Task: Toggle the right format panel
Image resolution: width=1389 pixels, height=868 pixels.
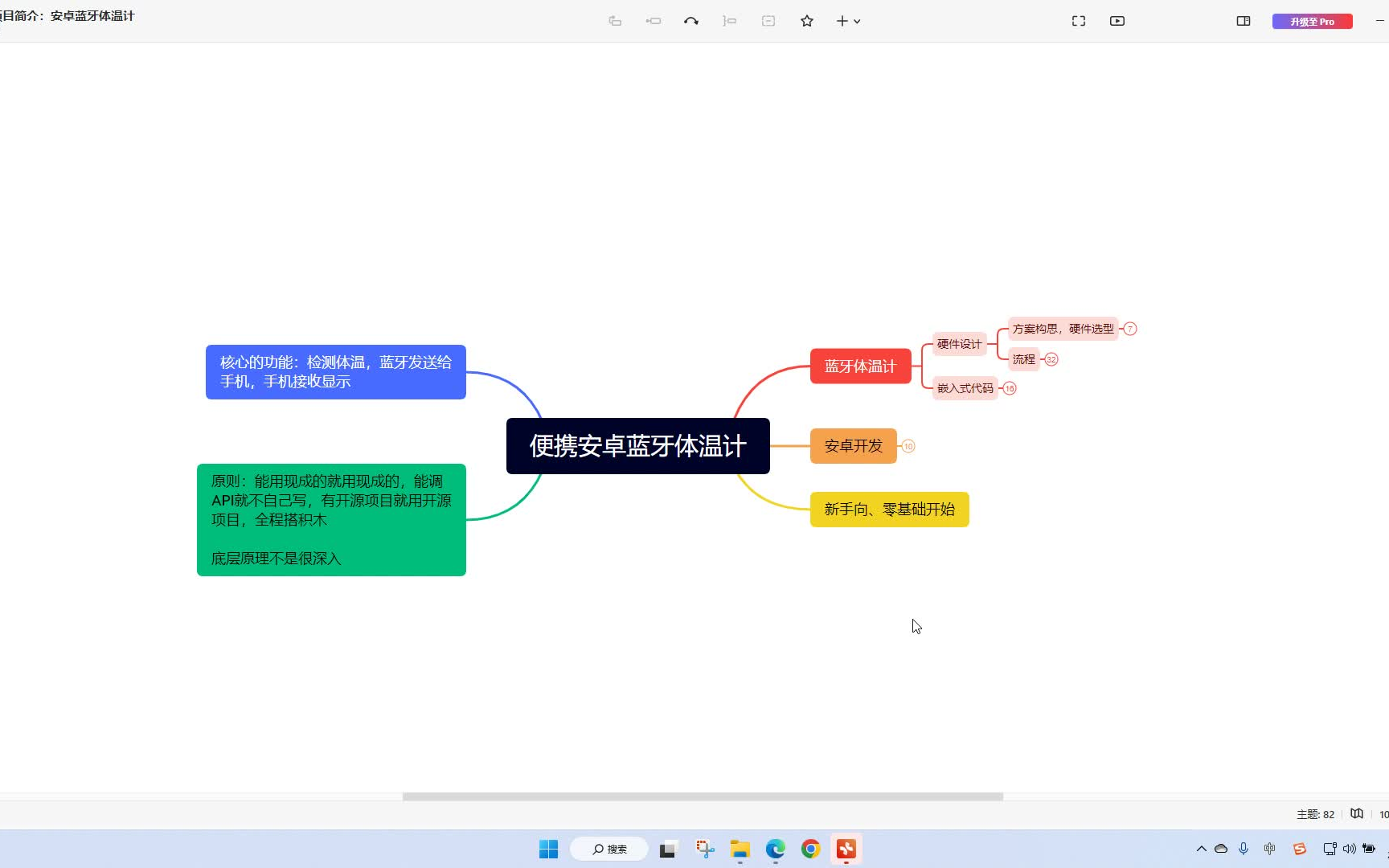Action: pos(1244,21)
